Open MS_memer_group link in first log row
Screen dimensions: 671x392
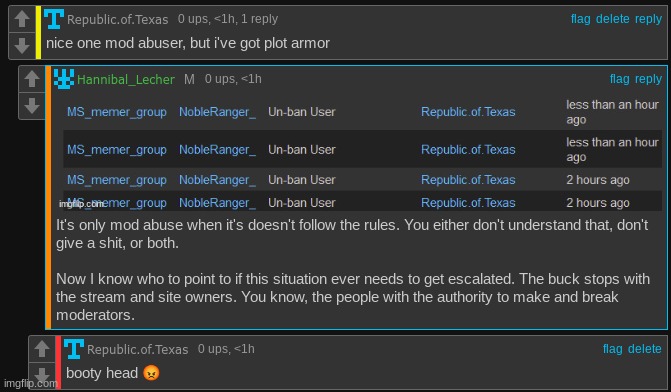point(117,112)
